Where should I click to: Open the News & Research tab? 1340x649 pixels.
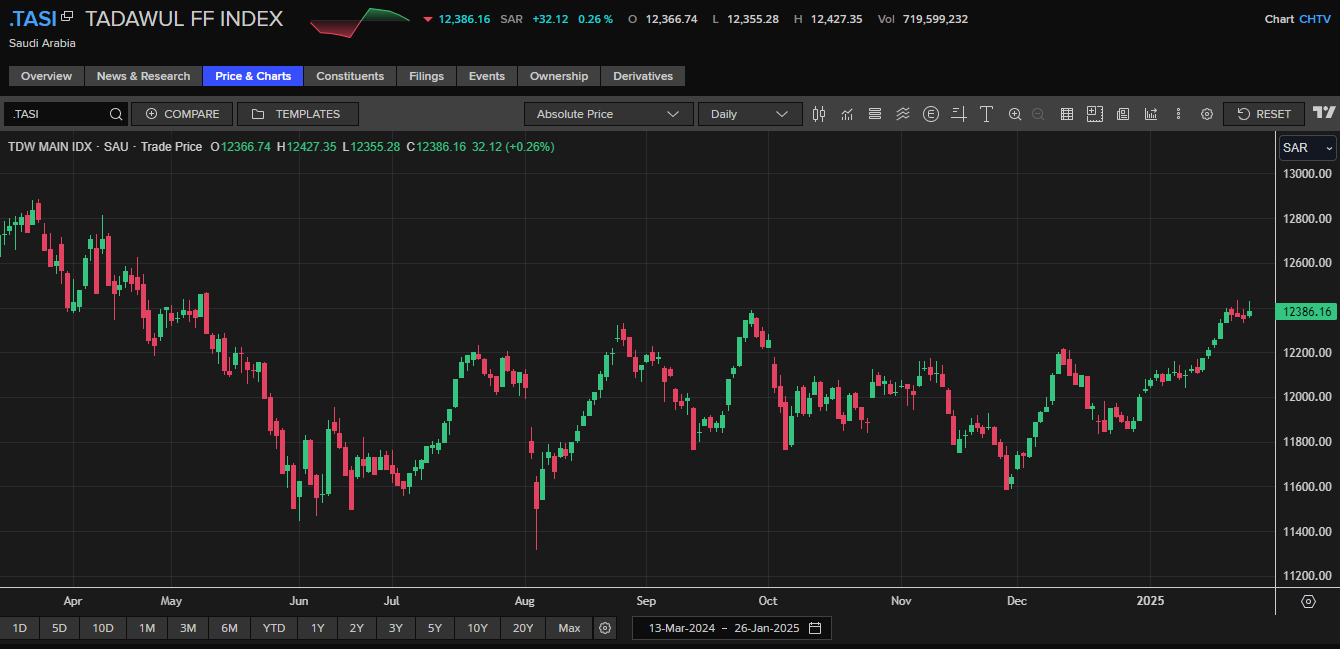(x=143, y=76)
